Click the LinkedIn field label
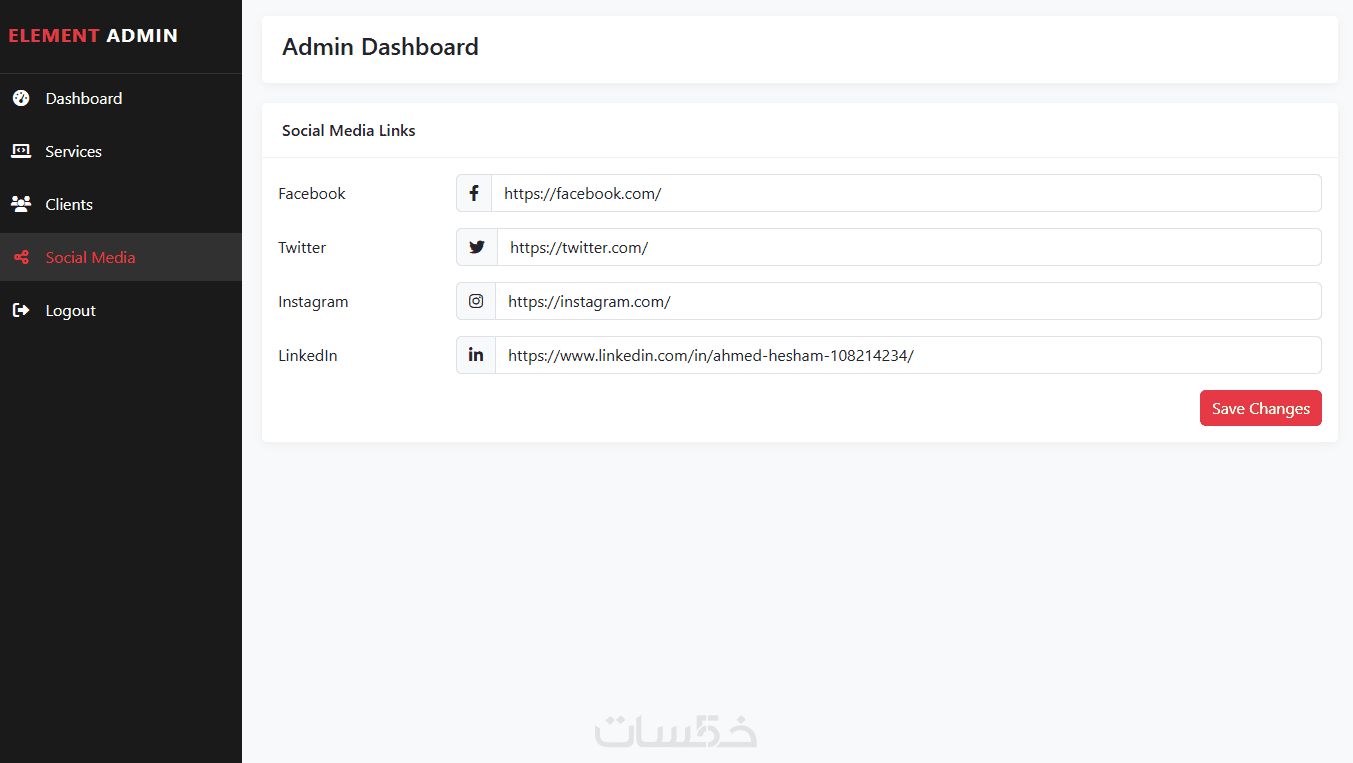This screenshot has height=763, width=1353. (x=308, y=355)
